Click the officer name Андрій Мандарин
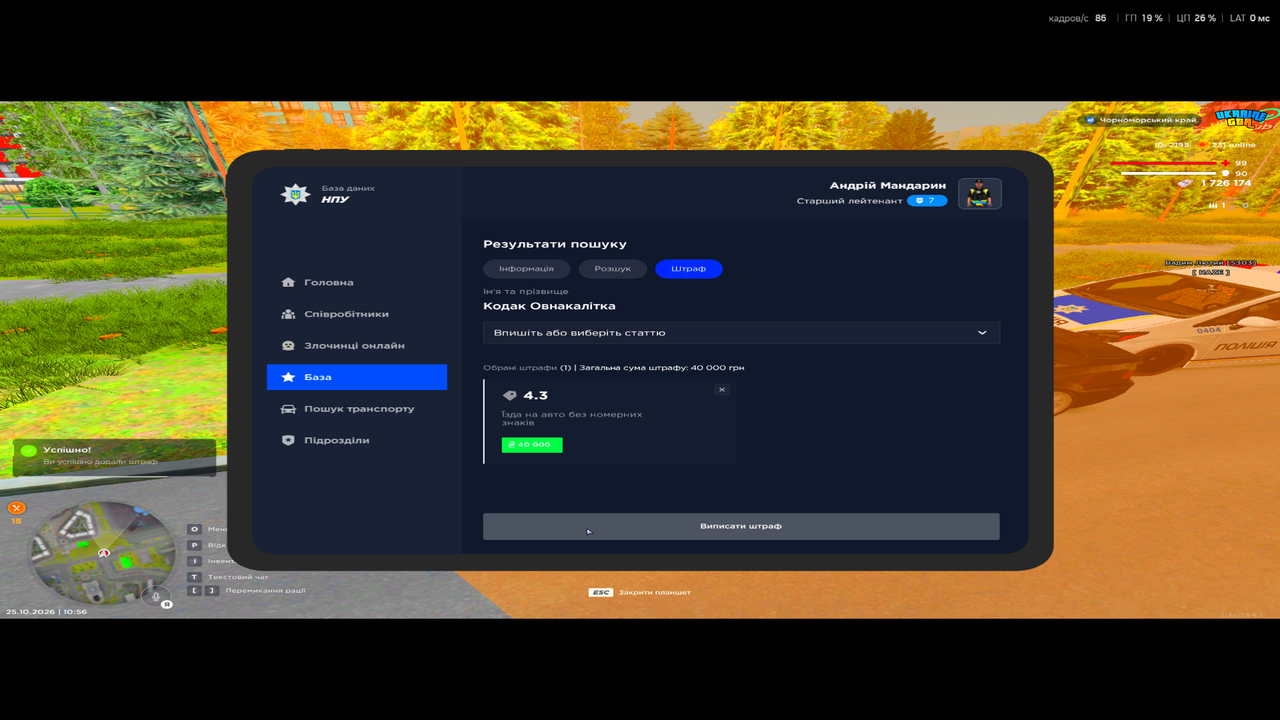Image resolution: width=1280 pixels, height=720 pixels. click(888, 186)
